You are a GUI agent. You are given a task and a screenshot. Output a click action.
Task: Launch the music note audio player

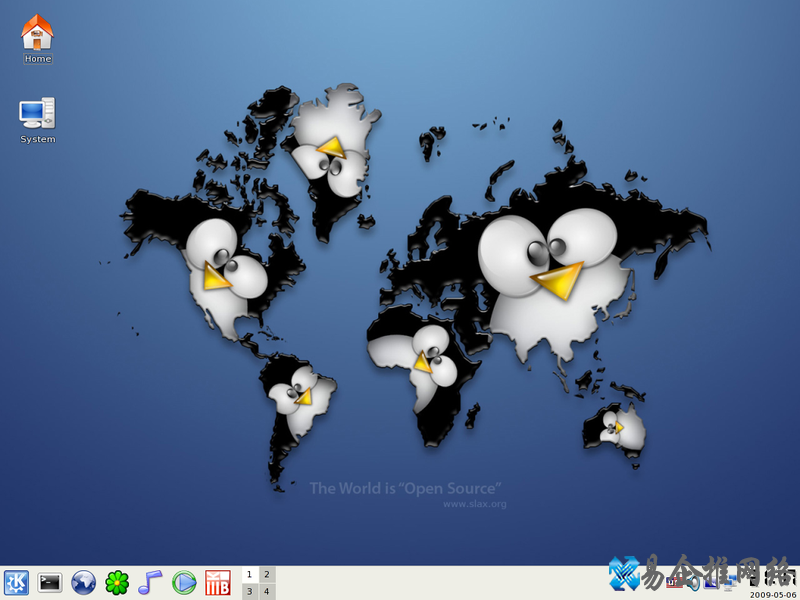[x=150, y=582]
